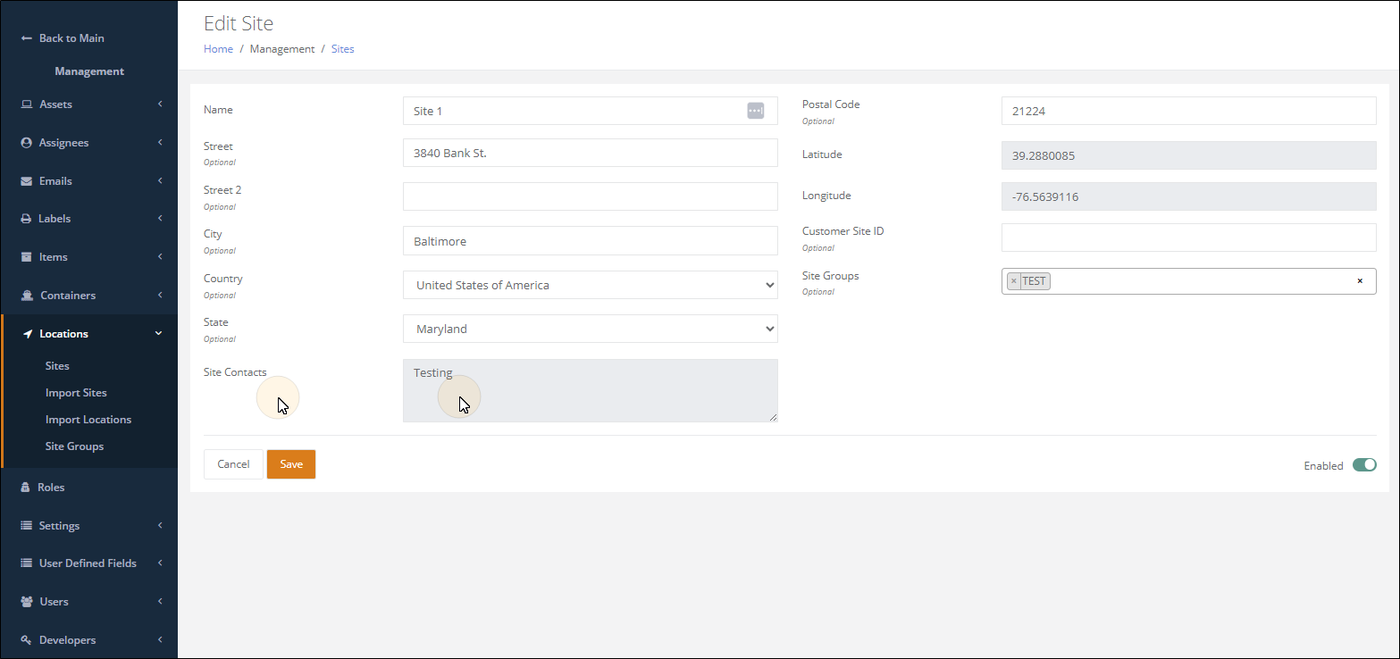
Task: Click the Containers icon in sidebar
Action: (27, 295)
